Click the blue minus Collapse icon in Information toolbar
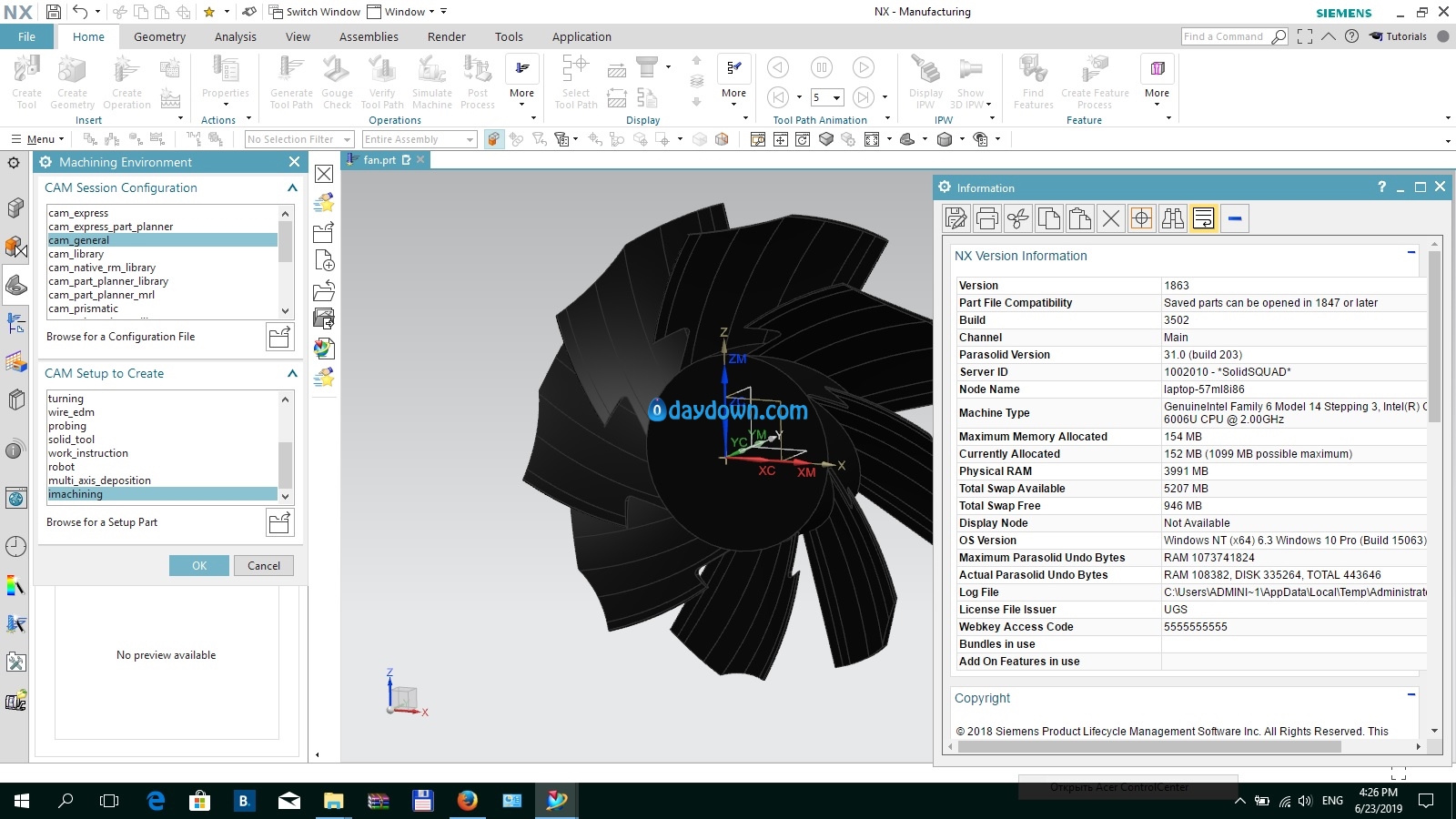Viewport: 1456px width, 819px height. click(1235, 218)
